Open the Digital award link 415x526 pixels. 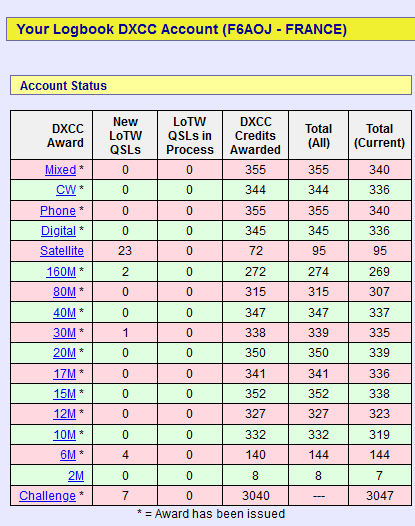point(58,231)
